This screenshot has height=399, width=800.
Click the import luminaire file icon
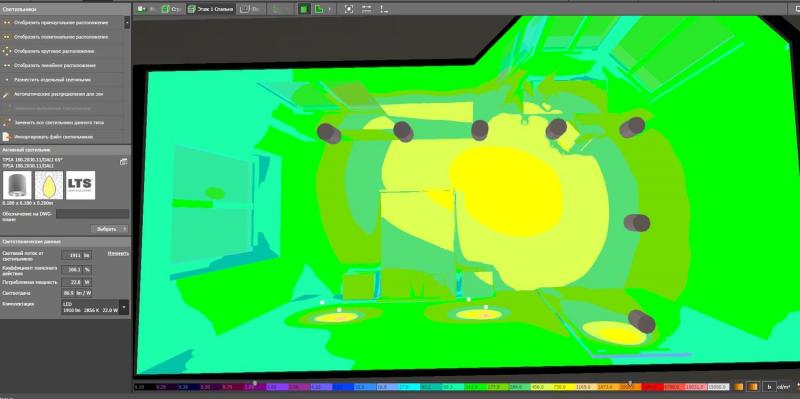pyautogui.click(x=6, y=137)
